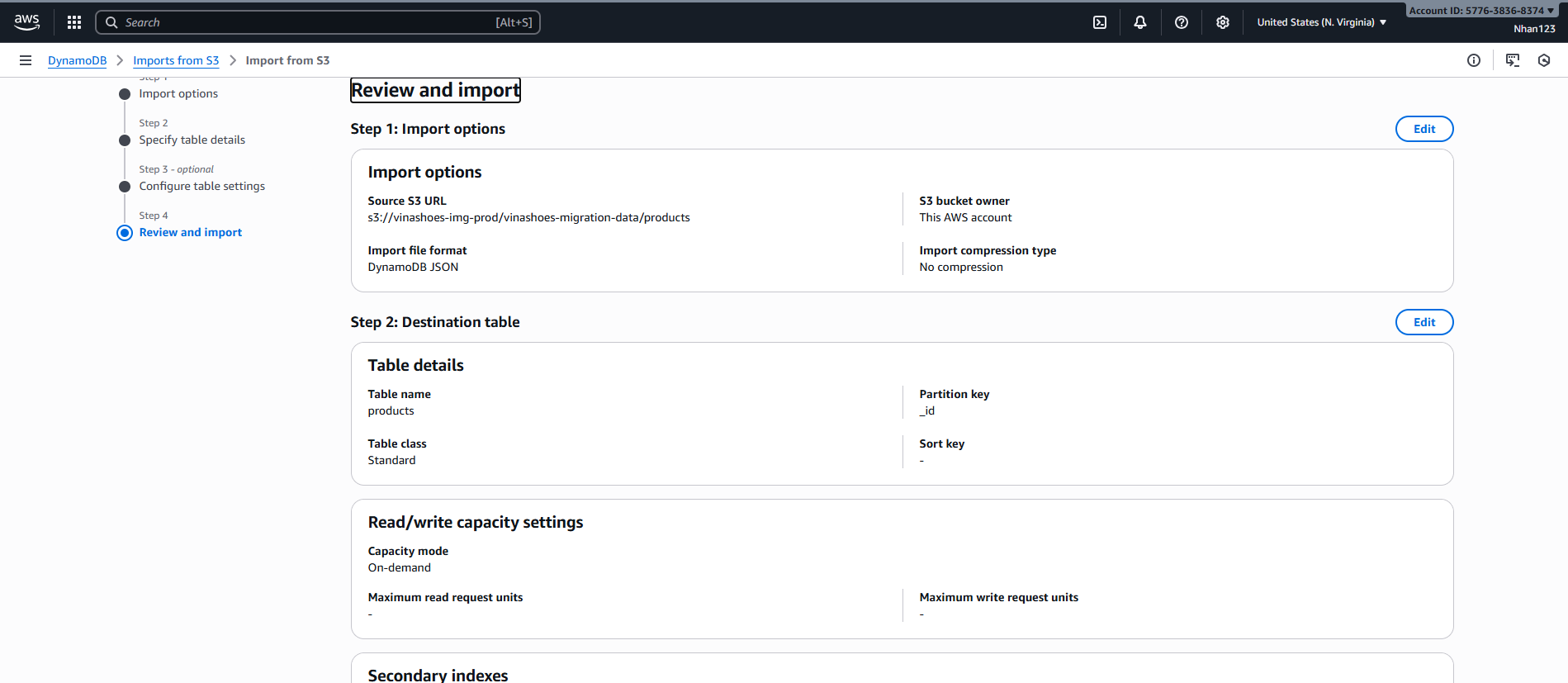Toggle the hamburger side navigation icon

coord(26,60)
